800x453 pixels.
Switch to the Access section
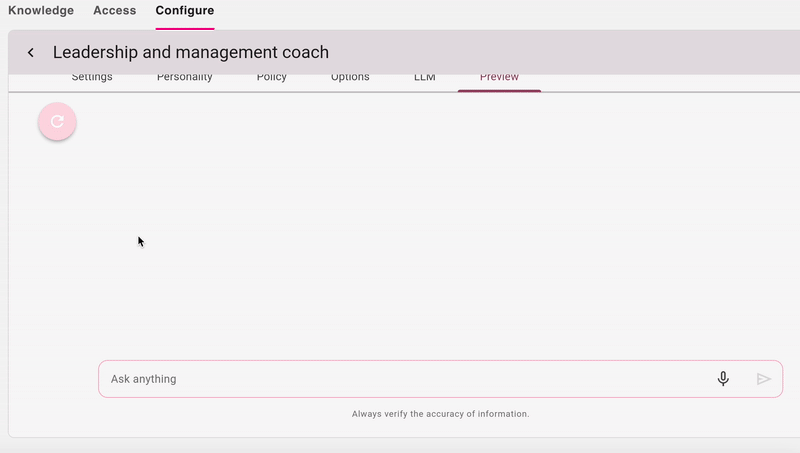click(114, 11)
